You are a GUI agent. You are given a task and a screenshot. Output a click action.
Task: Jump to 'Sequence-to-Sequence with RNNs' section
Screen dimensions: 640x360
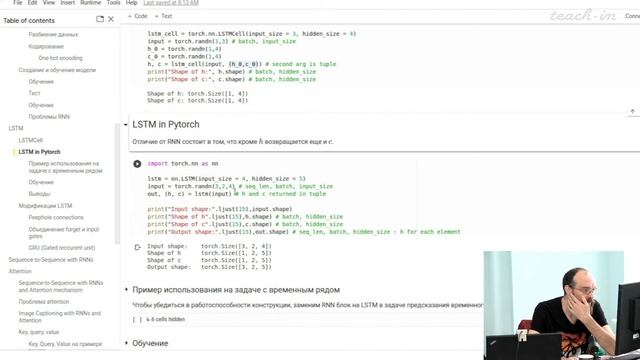[x=51, y=260]
